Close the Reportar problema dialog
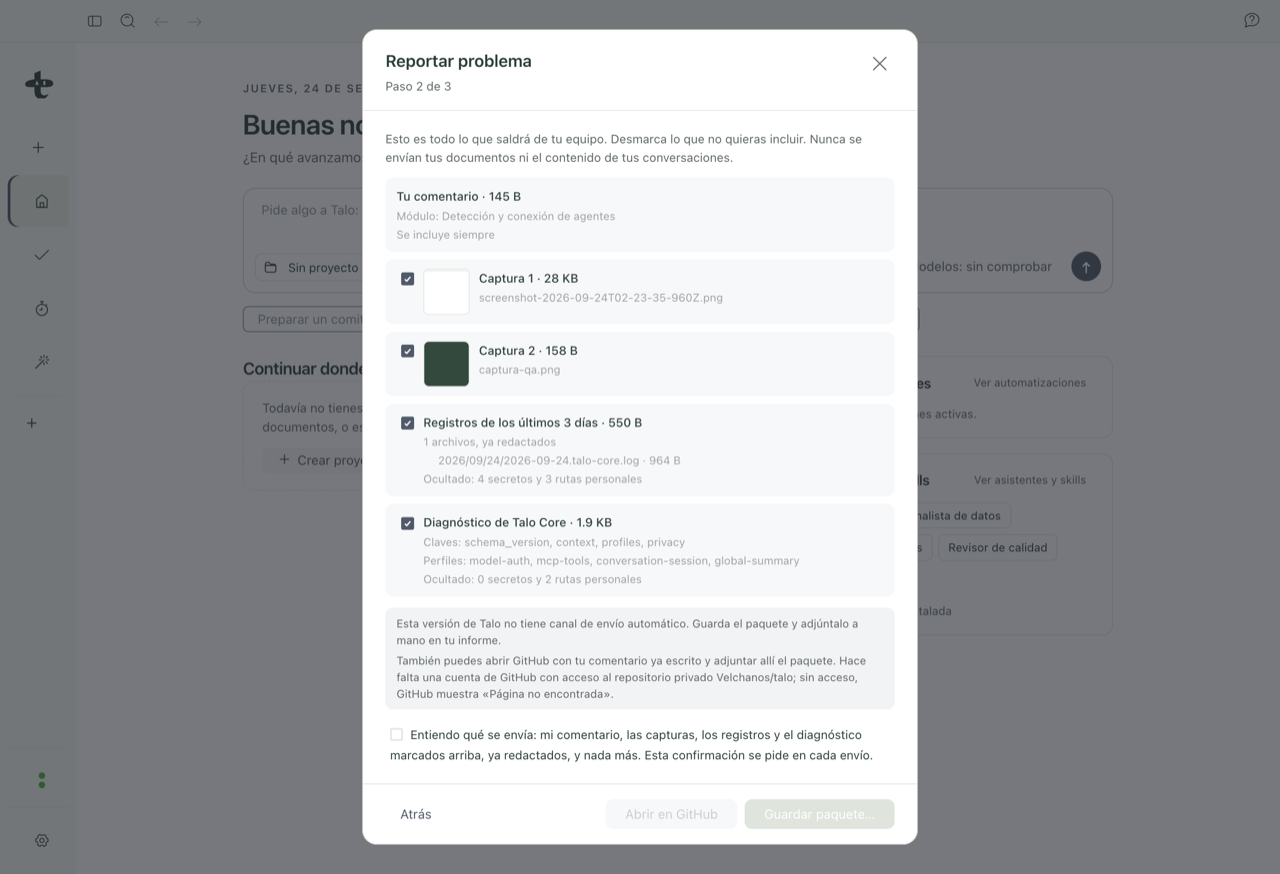The width and height of the screenshot is (1280, 874). coord(879,64)
